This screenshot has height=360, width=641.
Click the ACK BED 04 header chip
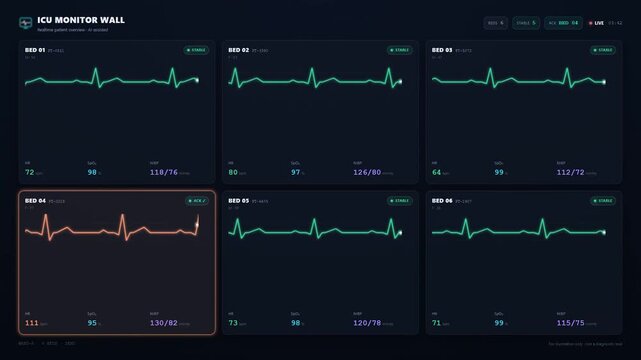(x=563, y=23)
